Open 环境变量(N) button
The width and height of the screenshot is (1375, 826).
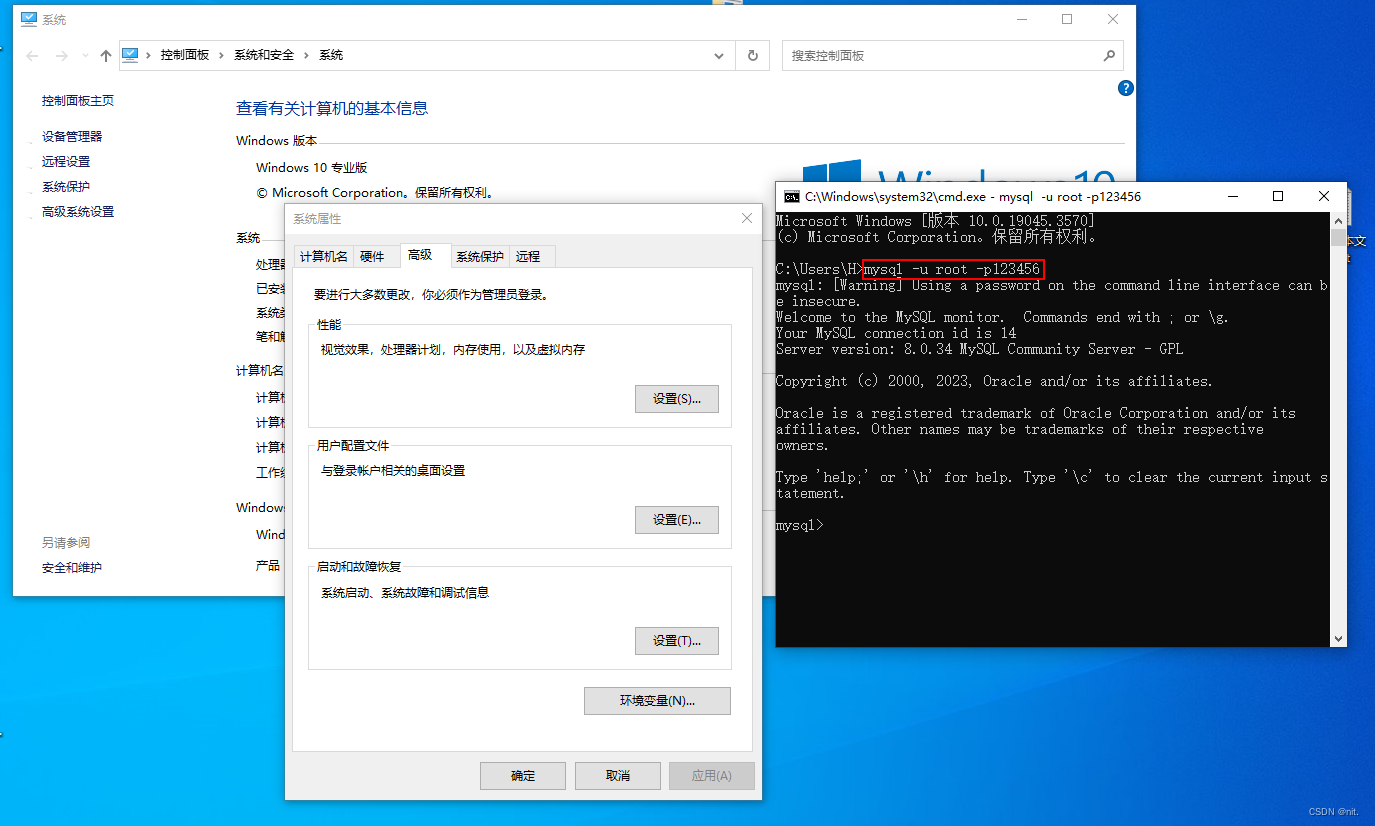pos(657,701)
